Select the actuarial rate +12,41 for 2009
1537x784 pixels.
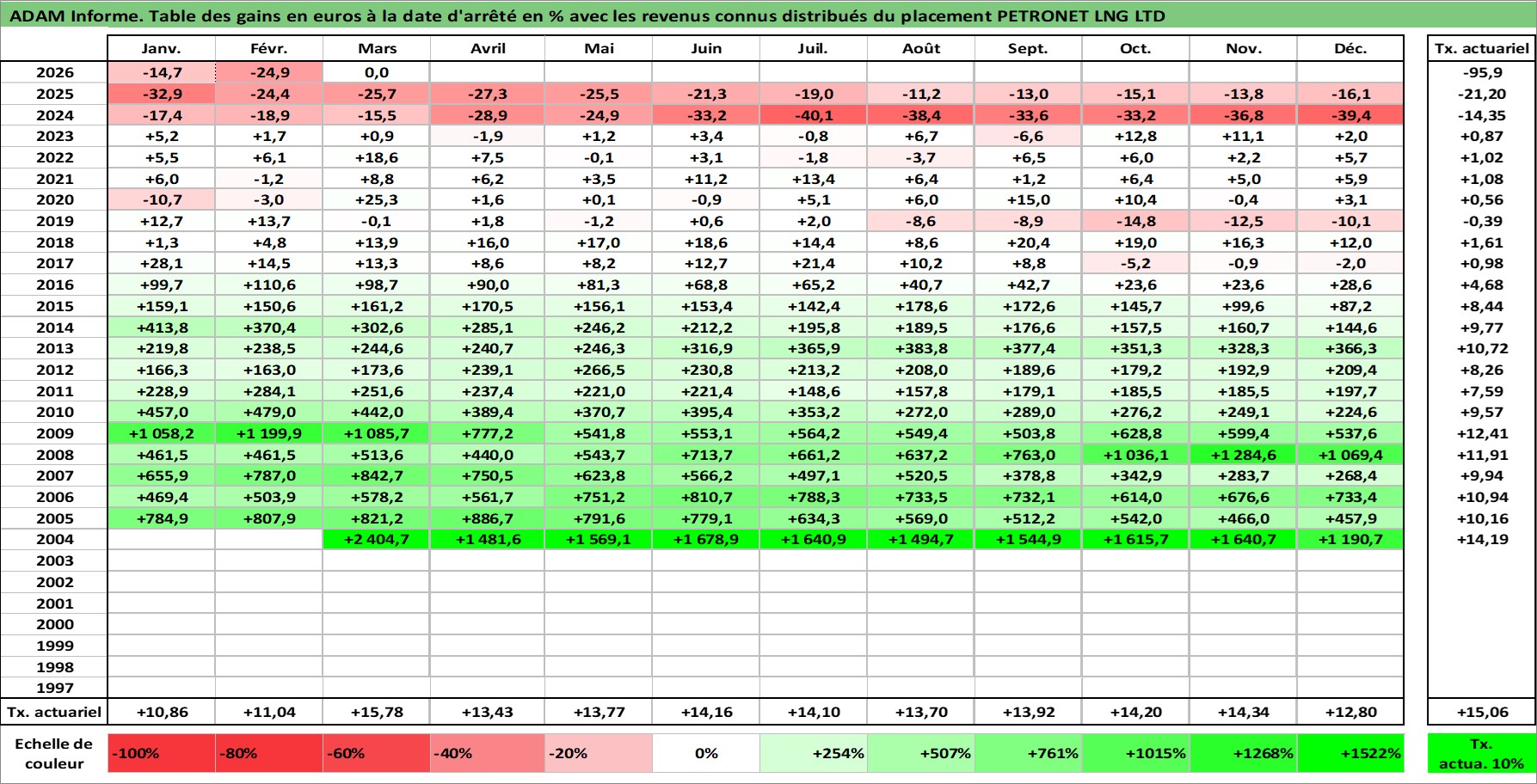click(x=1481, y=433)
